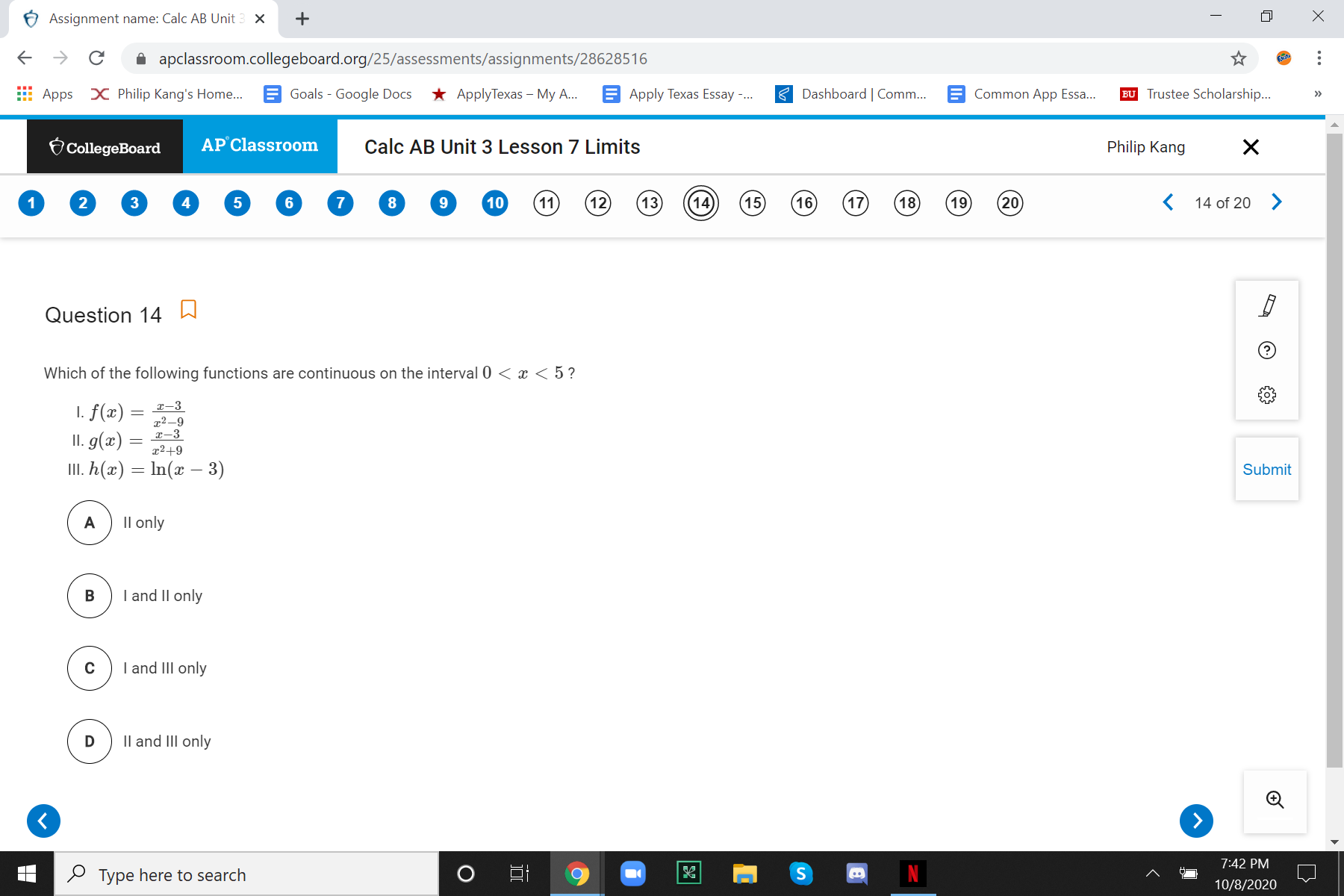Select answer choice A, II only
Screen dimensions: 1344x896
90,523
